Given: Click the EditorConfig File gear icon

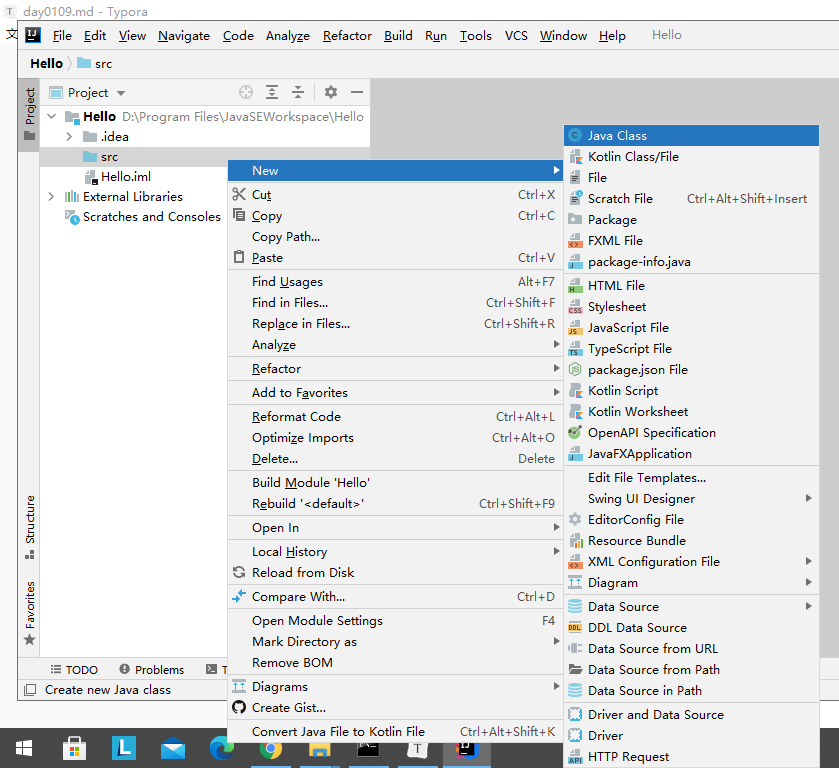Looking at the screenshot, I should click(x=575, y=519).
